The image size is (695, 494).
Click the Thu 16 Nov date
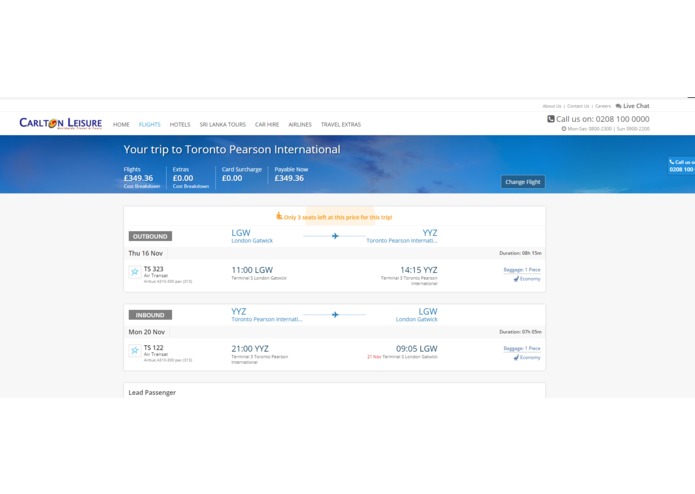145,253
